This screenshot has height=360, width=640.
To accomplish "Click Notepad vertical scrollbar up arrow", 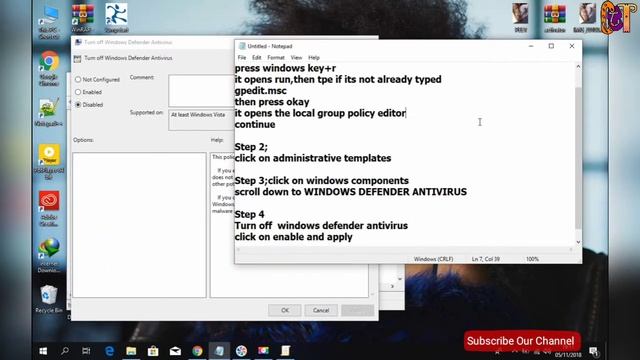I will pyautogui.click(x=578, y=66).
